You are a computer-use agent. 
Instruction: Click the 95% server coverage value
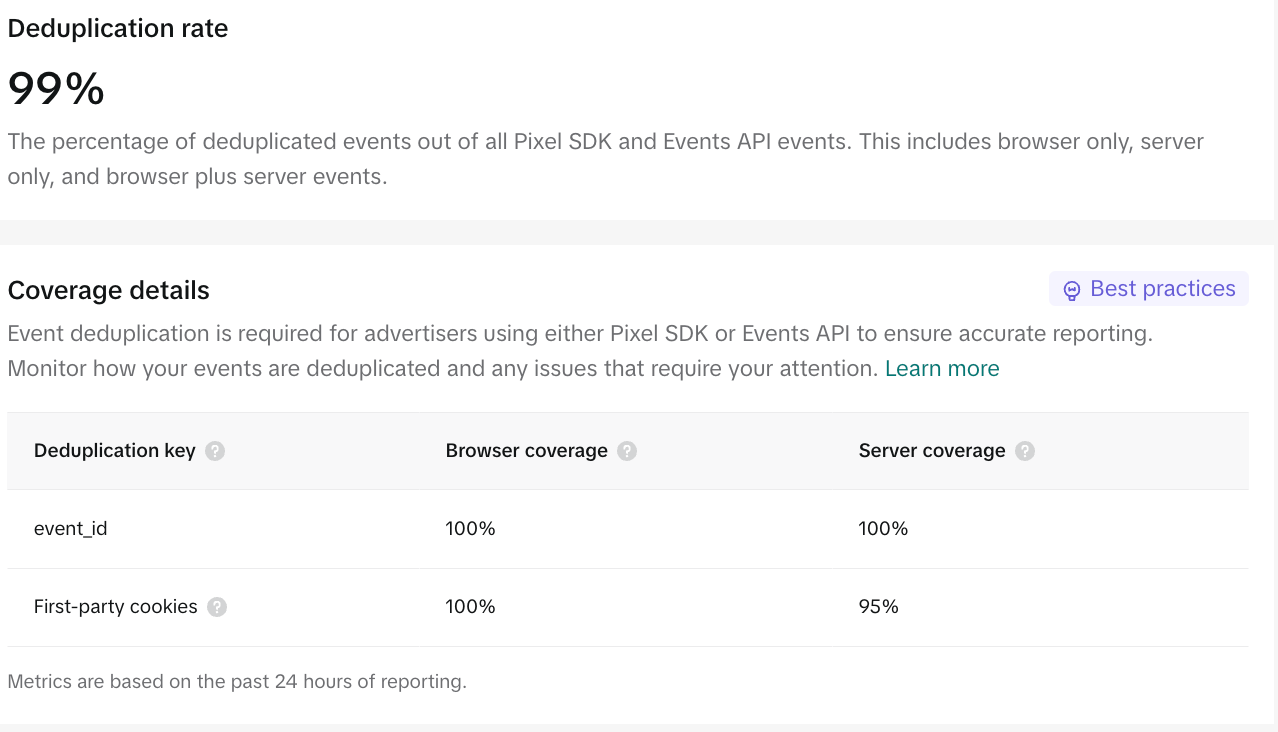coord(879,607)
